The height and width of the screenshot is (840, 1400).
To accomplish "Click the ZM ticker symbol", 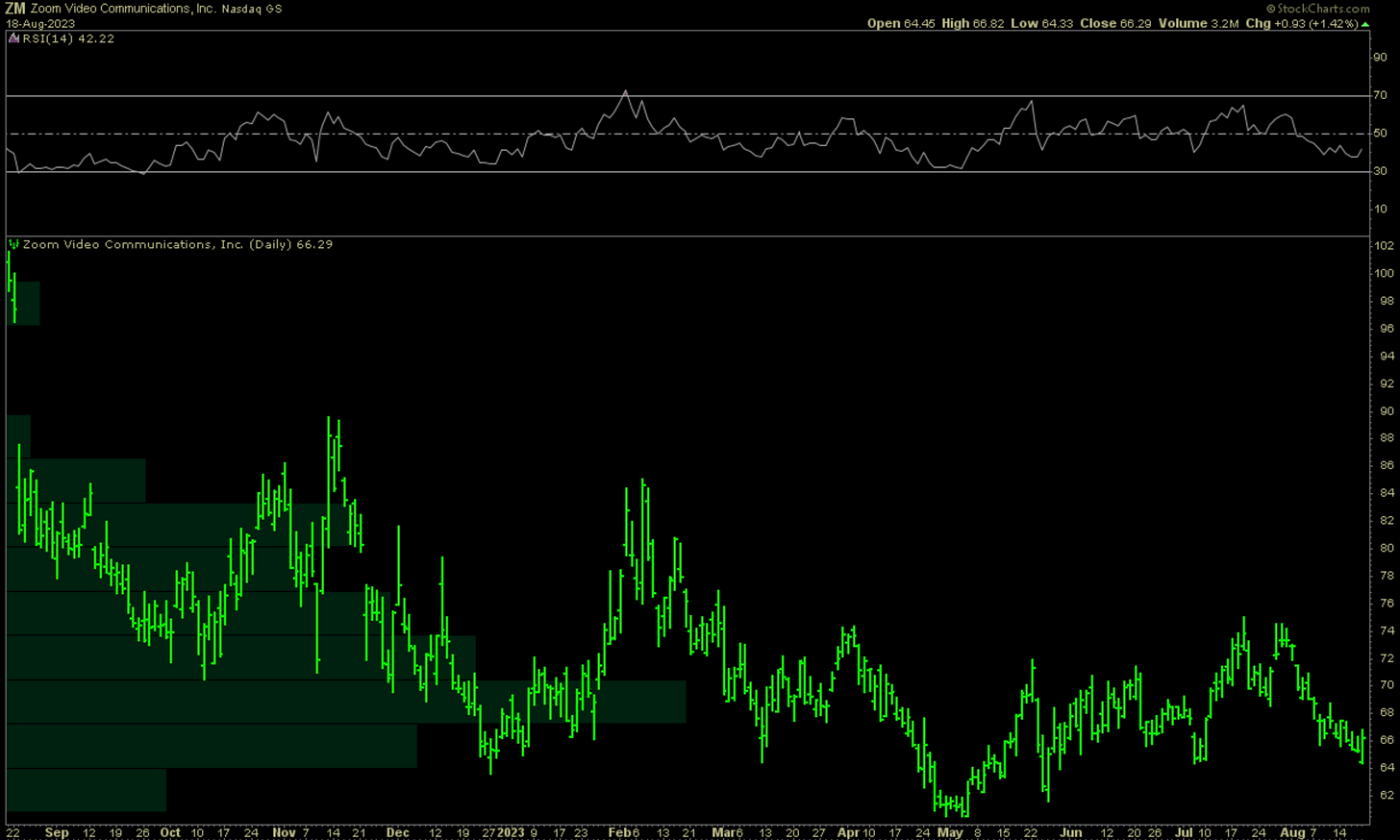I will (15, 9).
